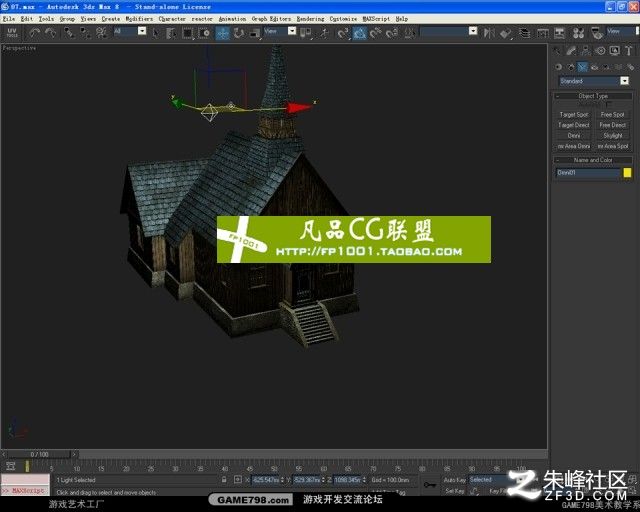The height and width of the screenshot is (512, 640).
Task: Click the Align tool icon
Action: tap(505, 33)
